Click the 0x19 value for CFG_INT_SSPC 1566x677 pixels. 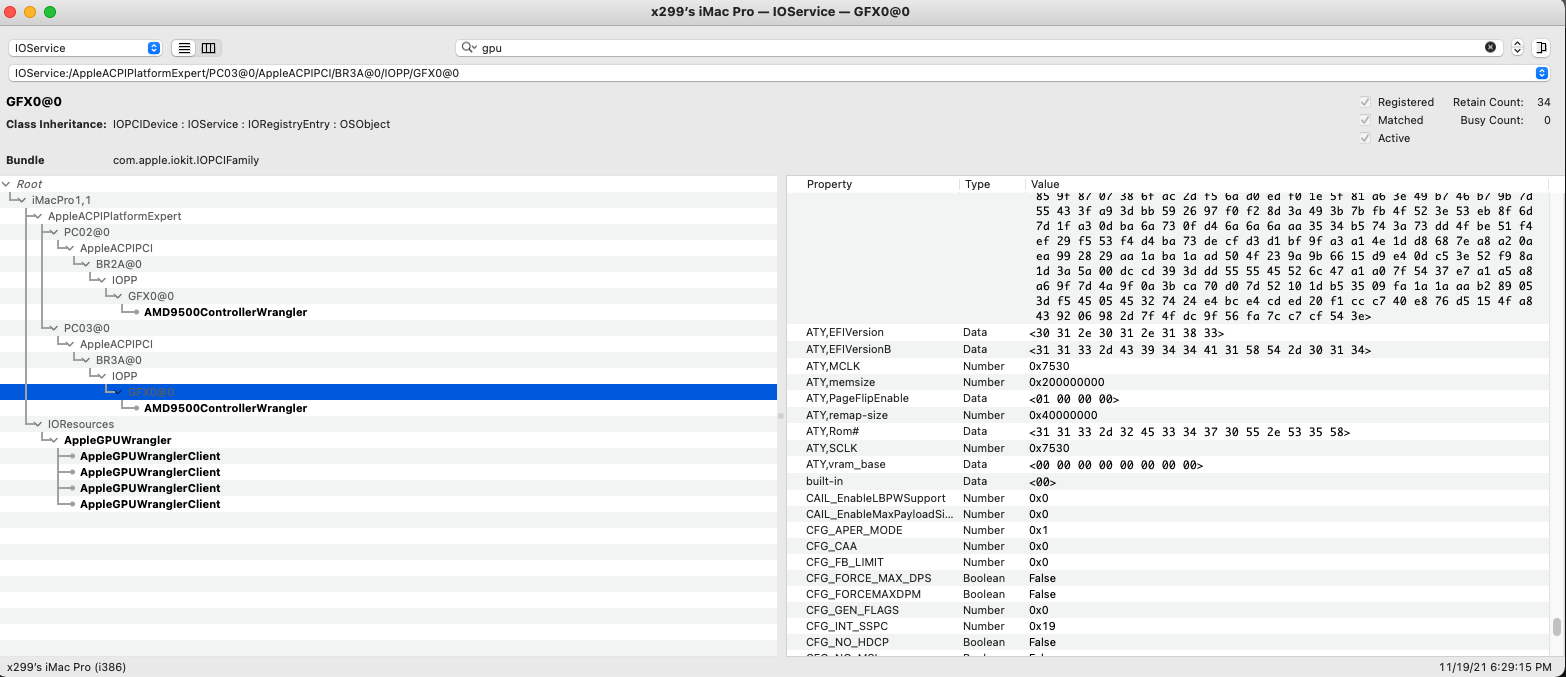1041,626
